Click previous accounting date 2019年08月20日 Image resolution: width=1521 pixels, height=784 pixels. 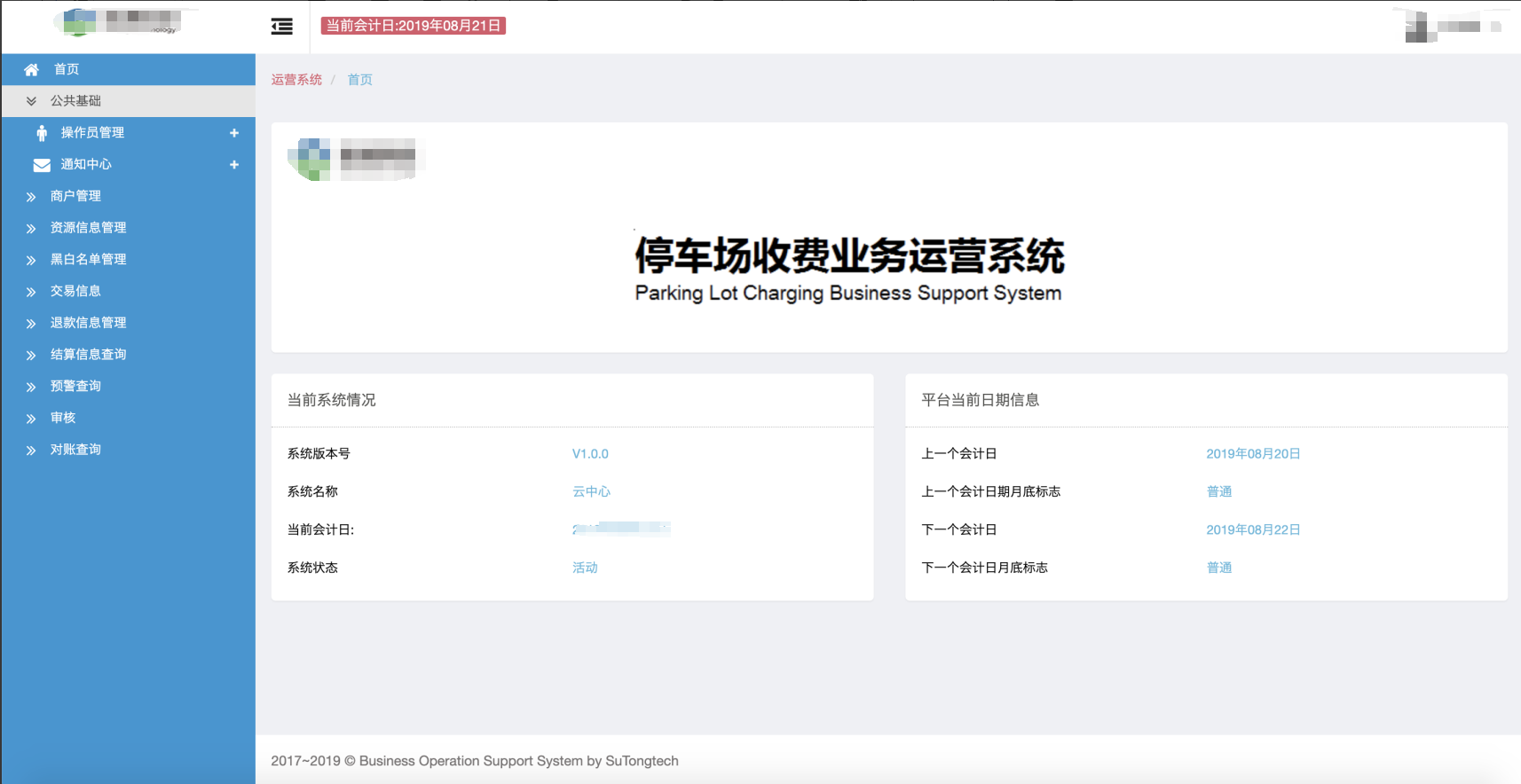(x=1253, y=454)
